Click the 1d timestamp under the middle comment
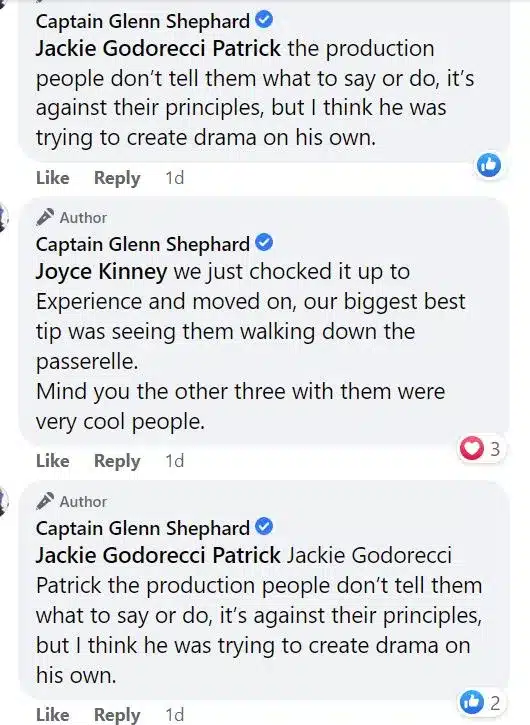 pos(175,461)
